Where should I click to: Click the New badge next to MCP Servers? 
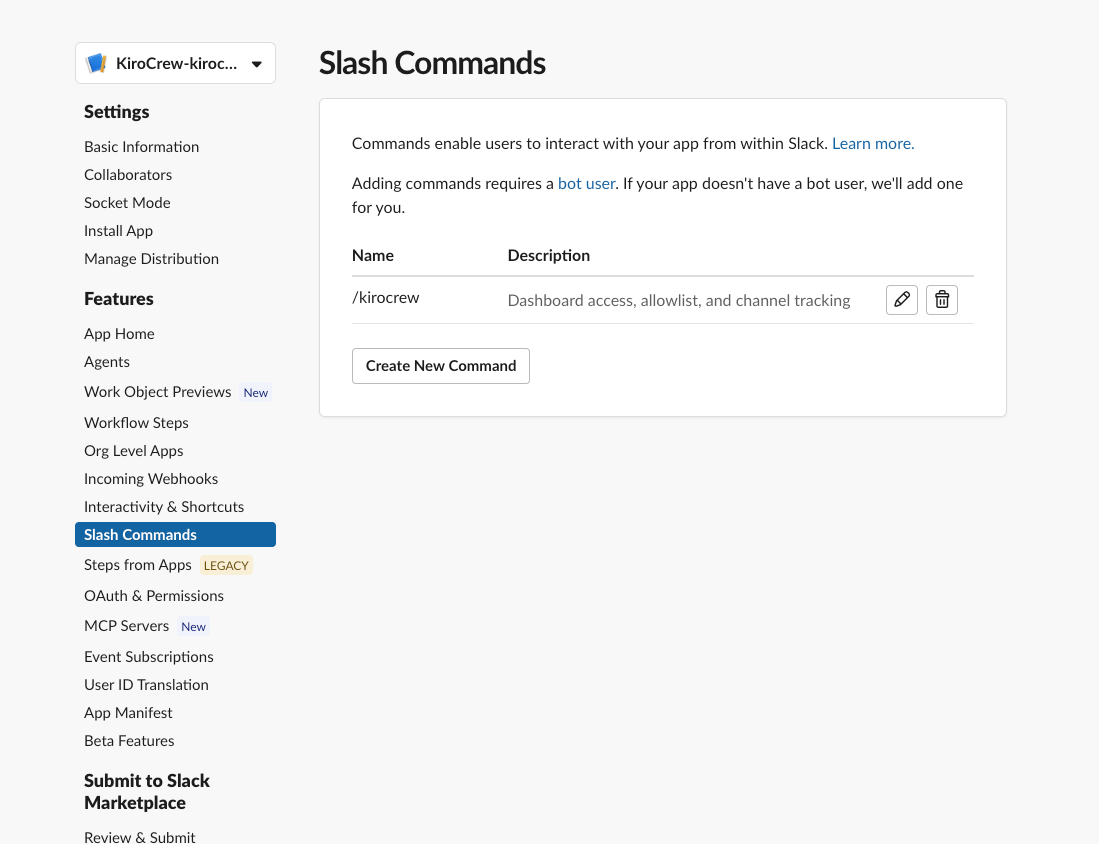coord(193,627)
